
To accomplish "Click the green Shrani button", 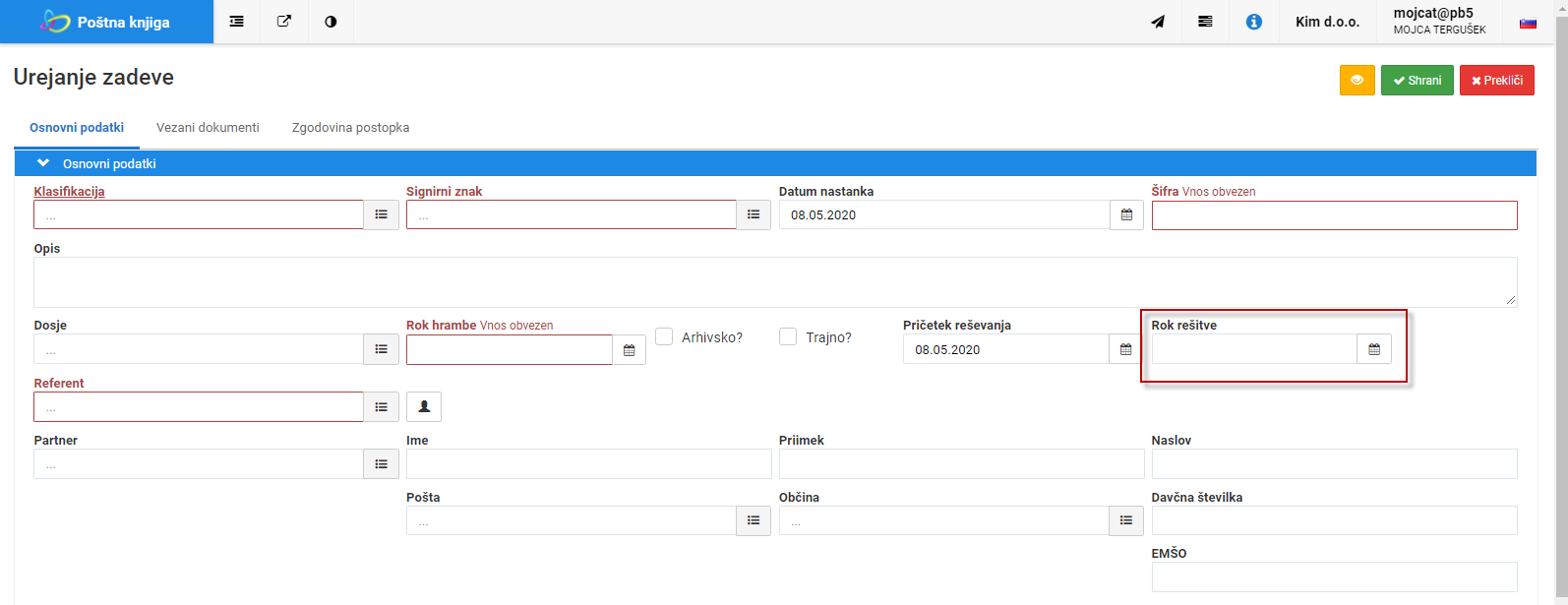I will 1417,81.
